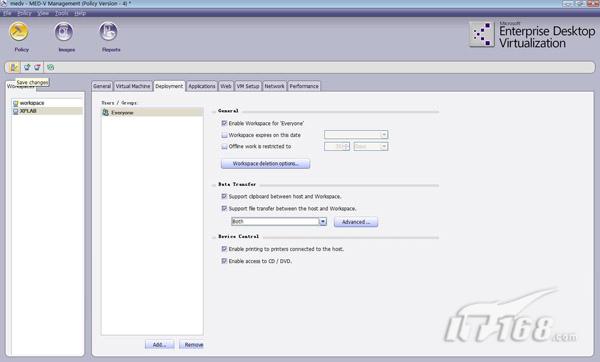Select the 'workspace' entry in list
This screenshot has width=600, height=362.
point(47,103)
